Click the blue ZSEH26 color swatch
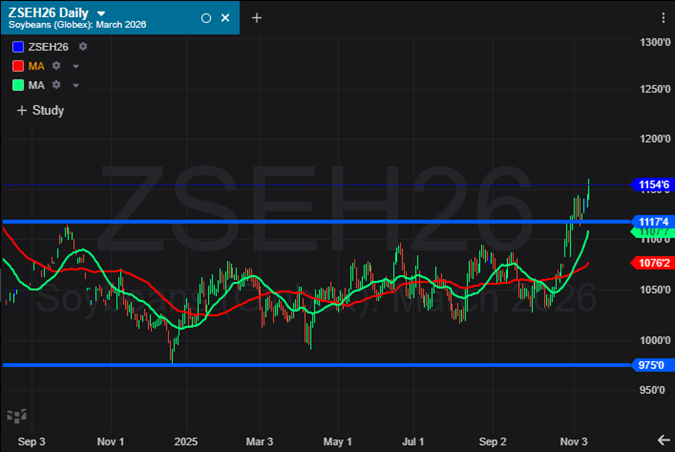This screenshot has height=452, width=675. coord(18,46)
